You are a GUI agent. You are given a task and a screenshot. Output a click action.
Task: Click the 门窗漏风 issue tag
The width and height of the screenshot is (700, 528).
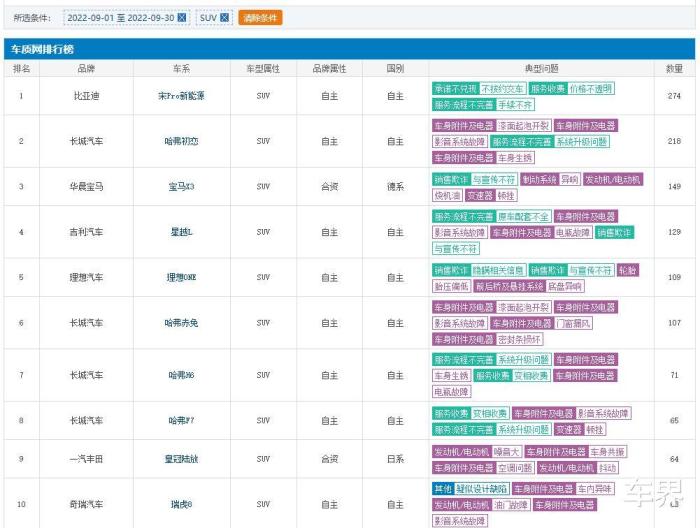point(573,324)
